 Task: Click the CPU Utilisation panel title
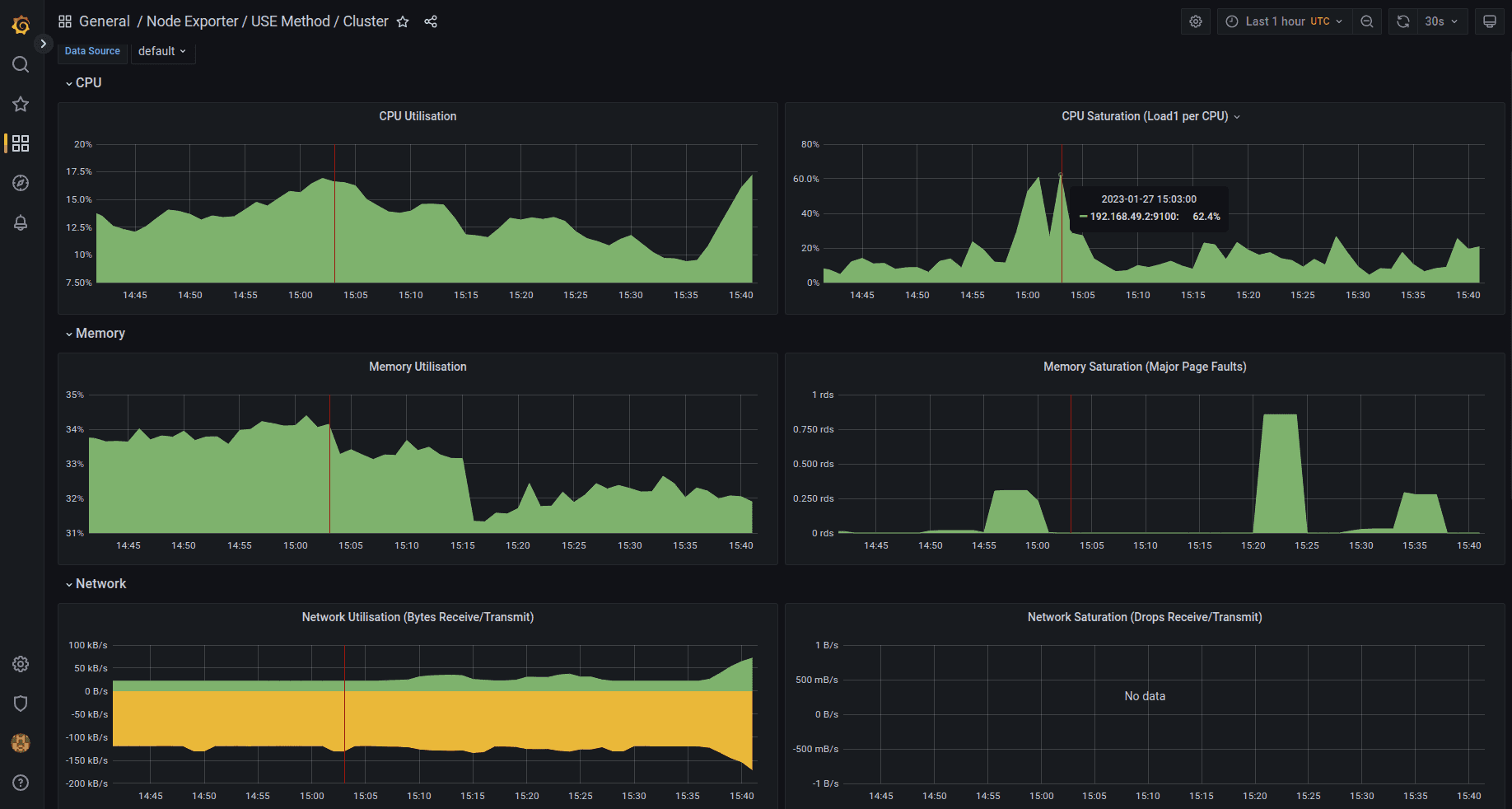point(418,116)
